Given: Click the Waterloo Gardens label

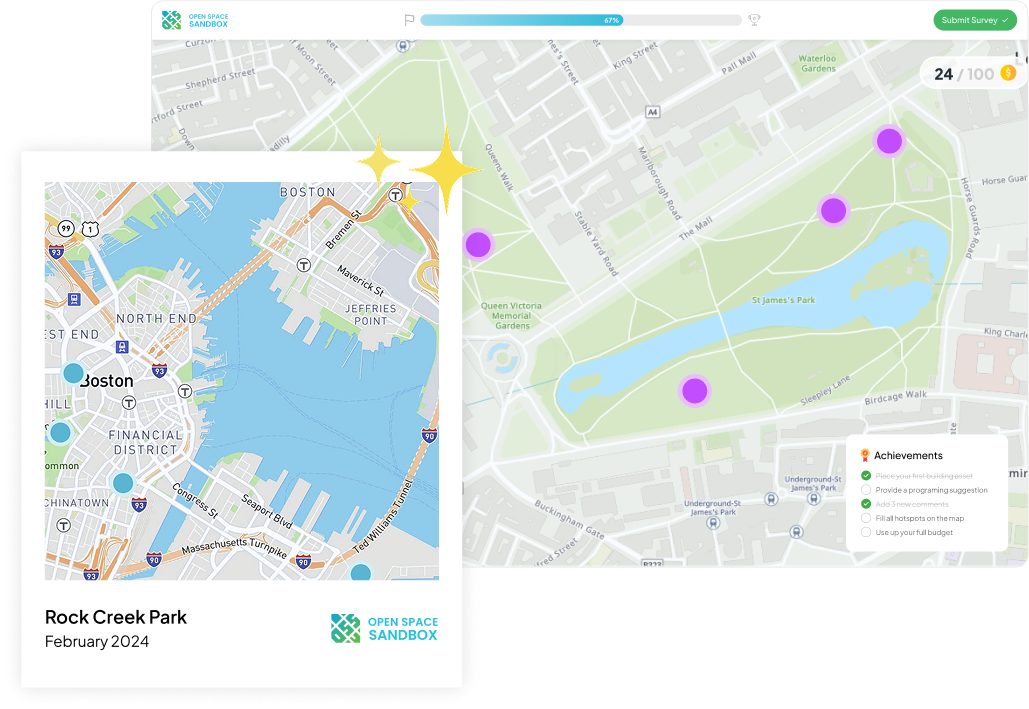Looking at the screenshot, I should 818,63.
